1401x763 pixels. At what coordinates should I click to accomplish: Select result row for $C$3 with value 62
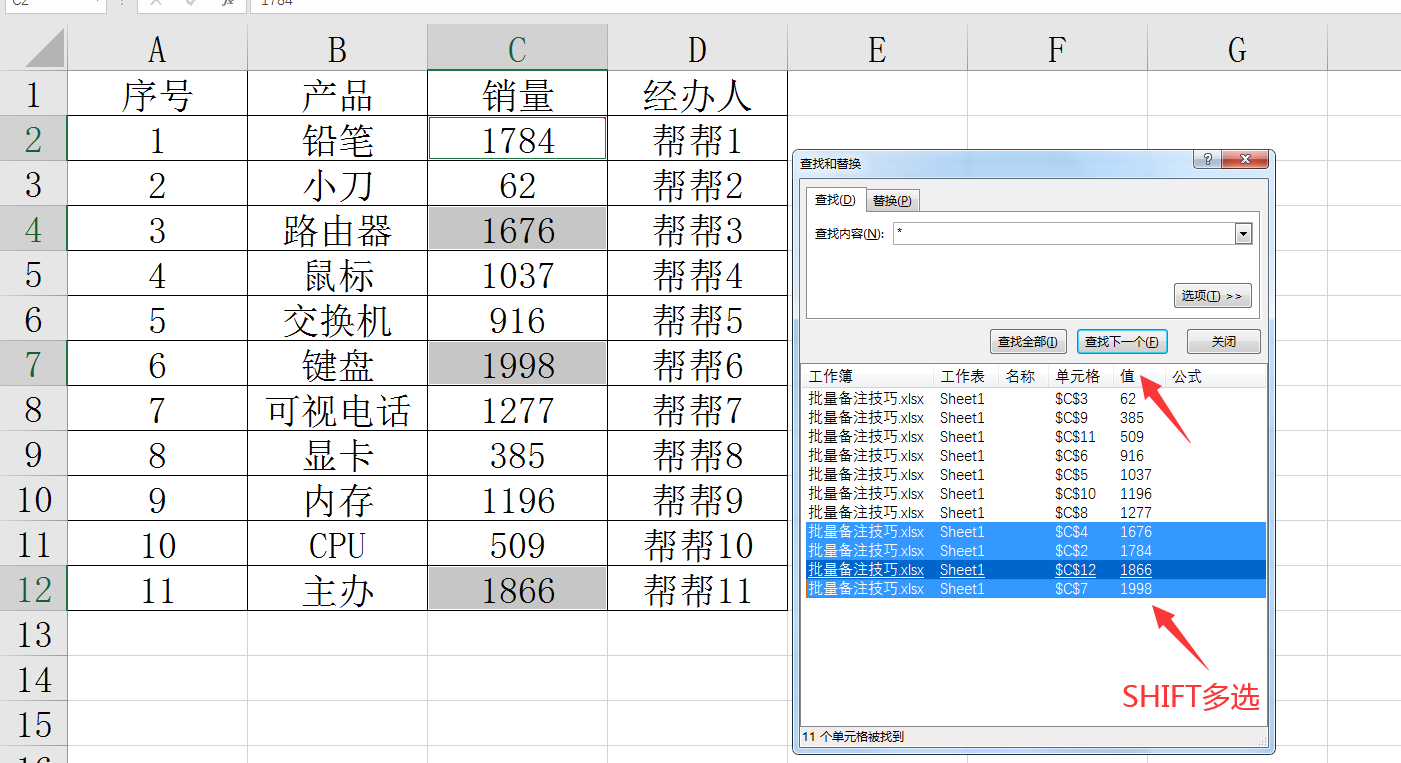1035,399
